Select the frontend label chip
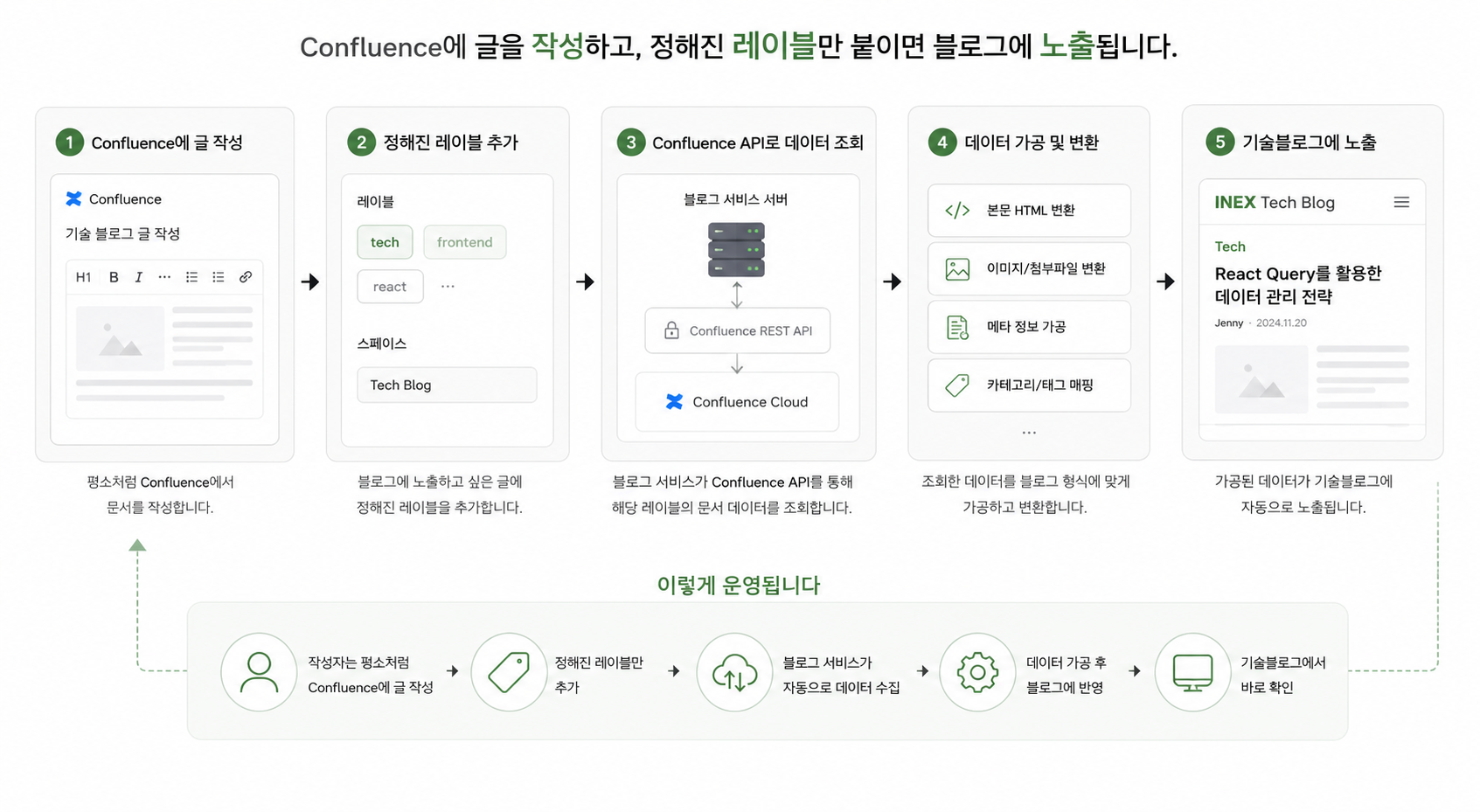Image resolution: width=1480 pixels, height=812 pixels. (x=465, y=242)
